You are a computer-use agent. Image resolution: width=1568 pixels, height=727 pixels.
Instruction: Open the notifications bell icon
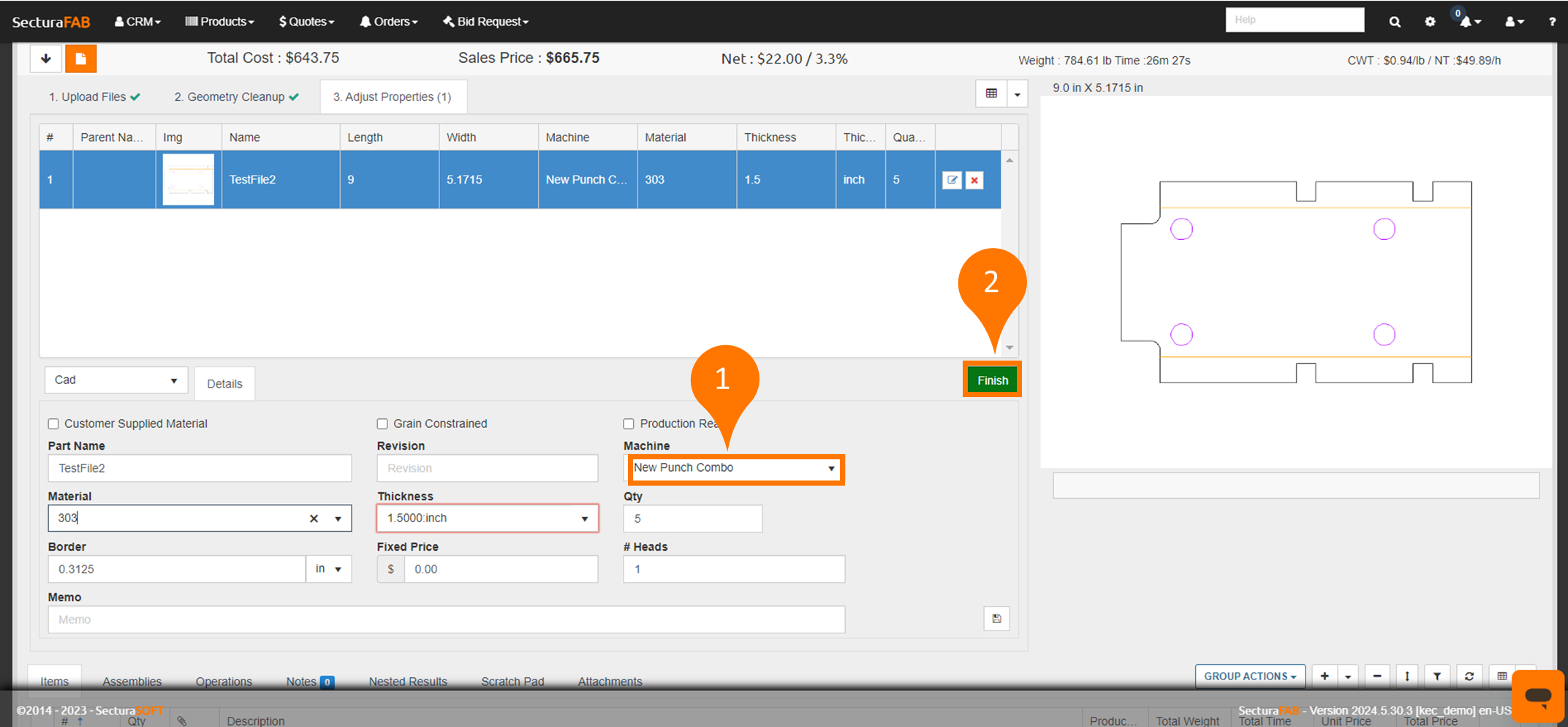pyautogui.click(x=1466, y=22)
